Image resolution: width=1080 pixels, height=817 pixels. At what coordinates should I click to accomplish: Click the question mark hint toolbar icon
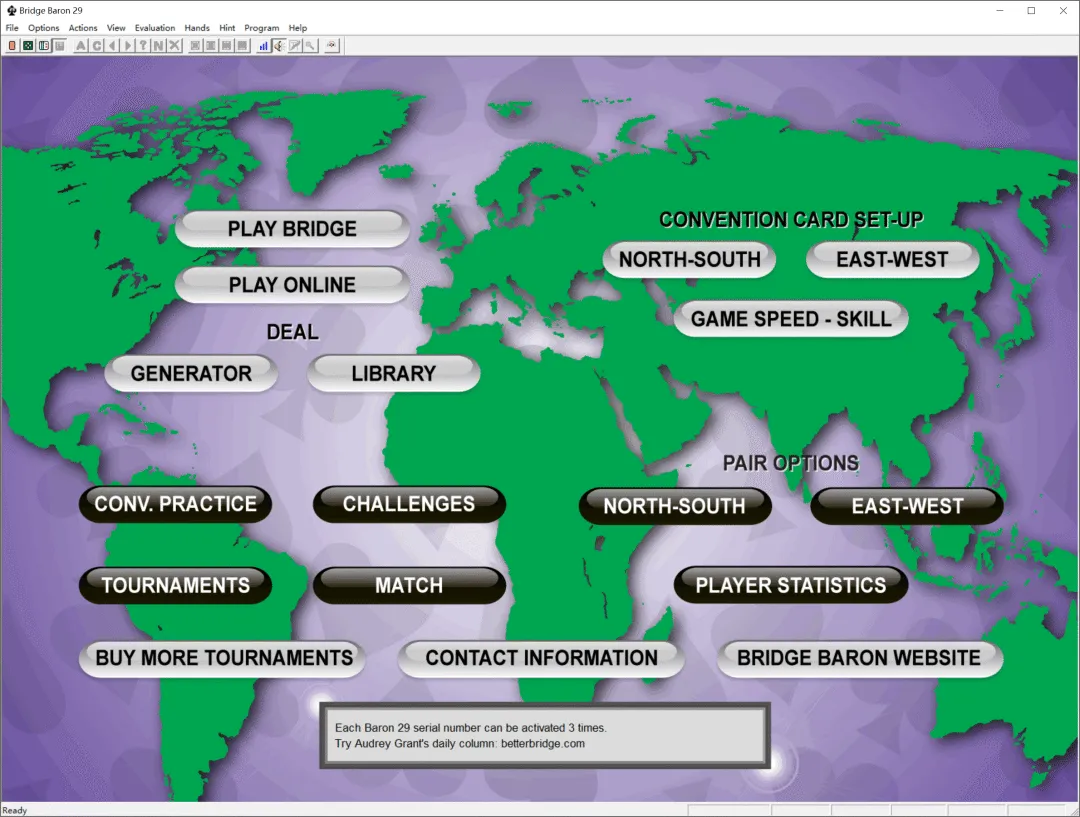click(x=143, y=45)
